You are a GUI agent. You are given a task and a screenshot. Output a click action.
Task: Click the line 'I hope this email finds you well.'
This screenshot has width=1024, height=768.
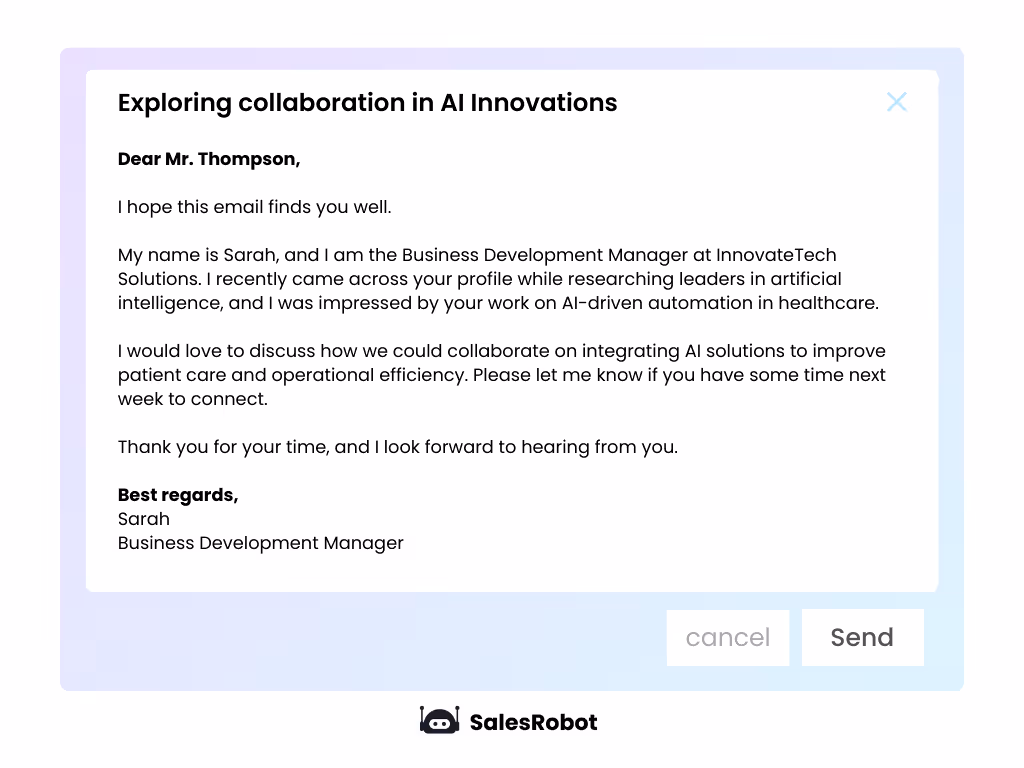coord(254,207)
